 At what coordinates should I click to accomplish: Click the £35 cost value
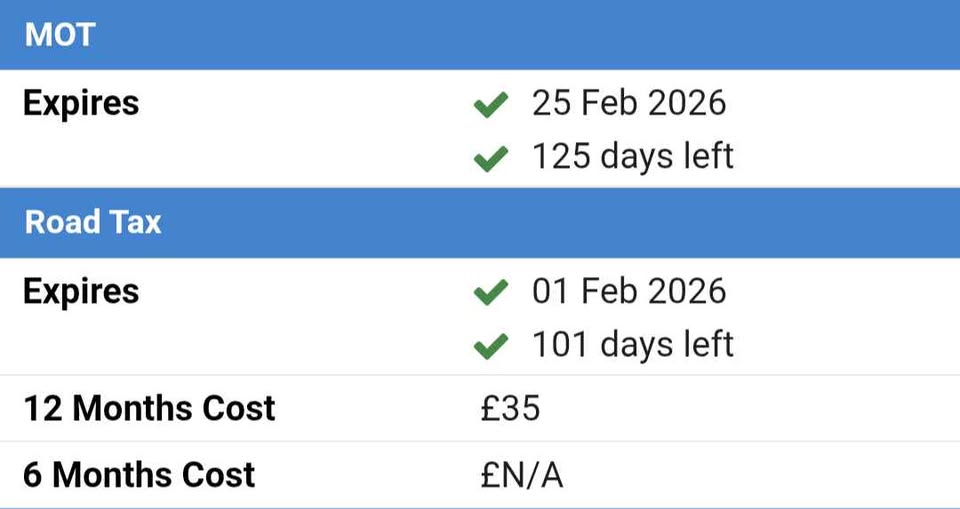pyautogui.click(x=510, y=408)
